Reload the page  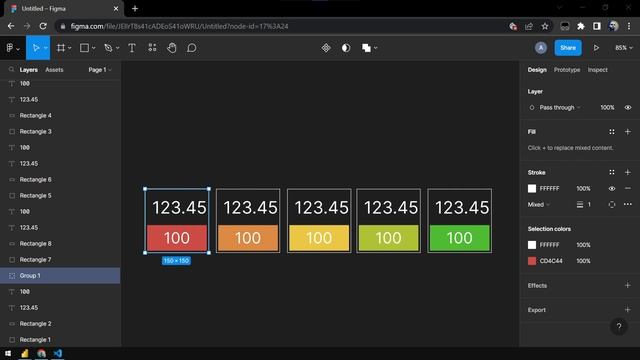click(43, 26)
